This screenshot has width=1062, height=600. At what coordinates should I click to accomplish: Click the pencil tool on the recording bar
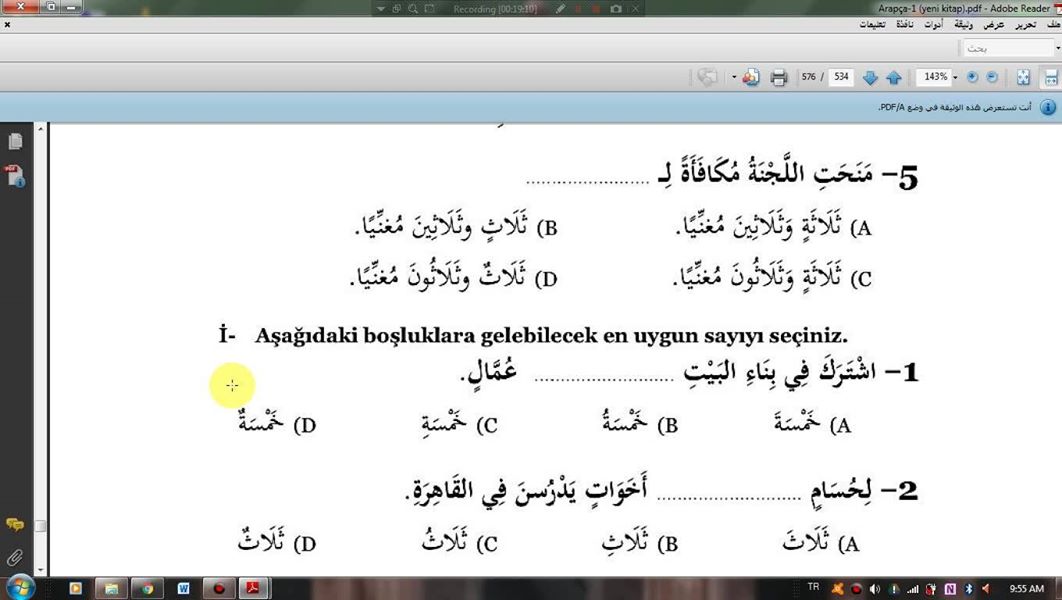(x=561, y=9)
